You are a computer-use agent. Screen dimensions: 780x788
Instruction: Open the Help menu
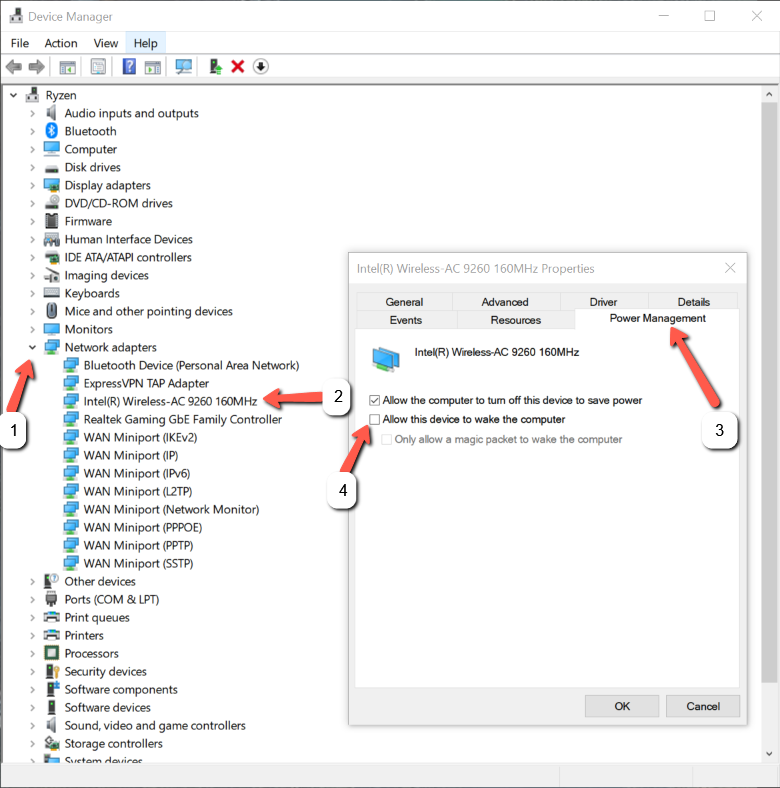[x=145, y=43]
